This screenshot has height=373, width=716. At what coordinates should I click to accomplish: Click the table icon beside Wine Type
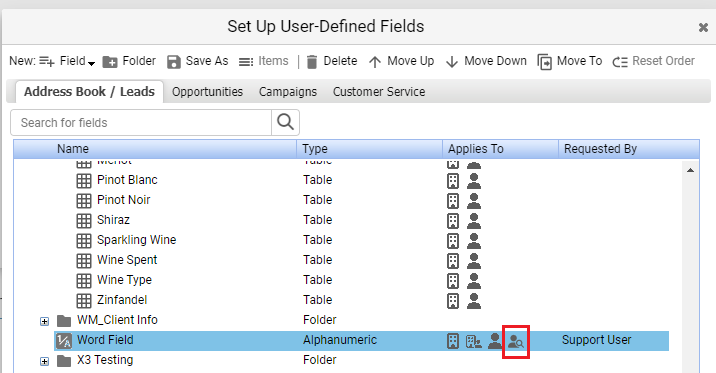click(84, 281)
